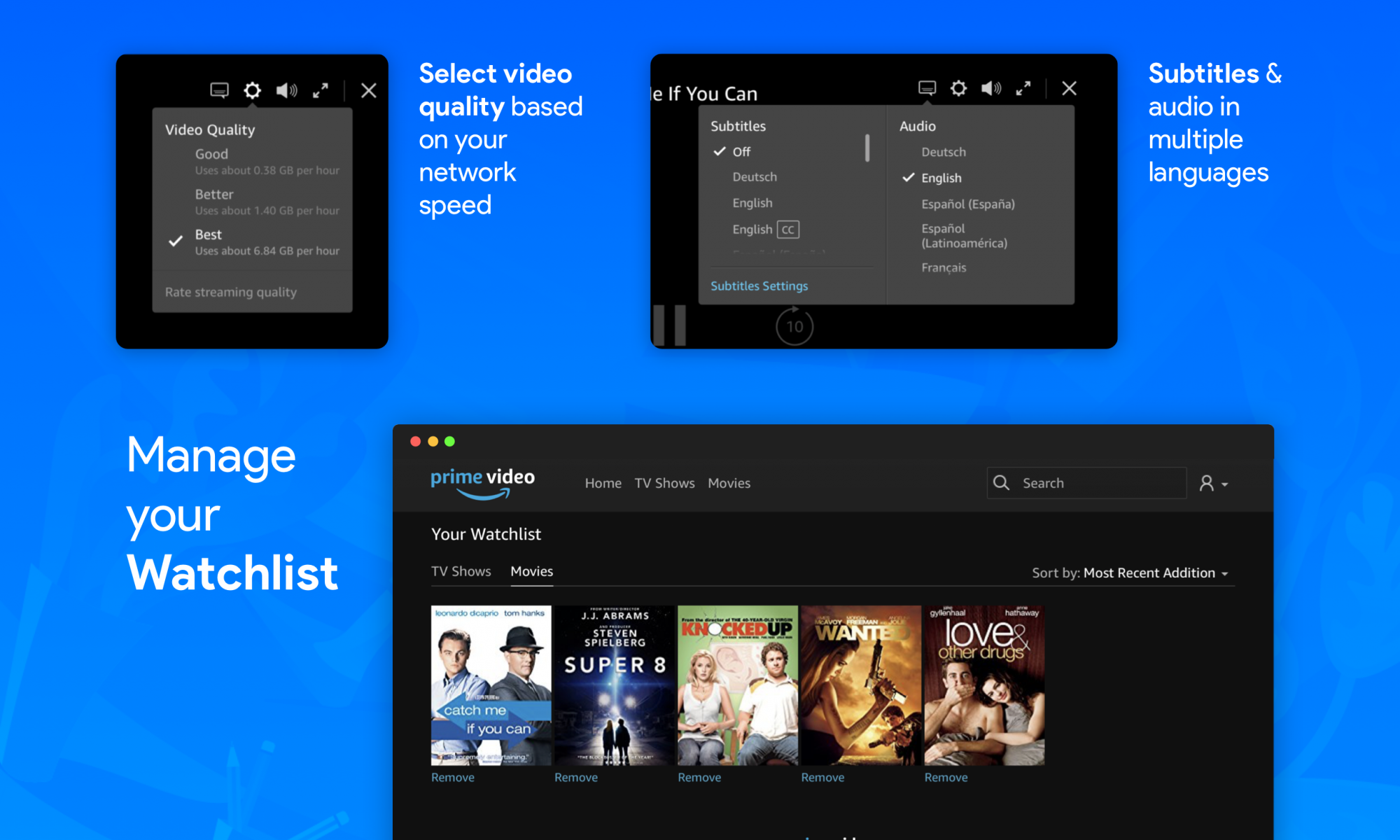Image resolution: width=1400 pixels, height=840 pixels.
Task: Click the yellow minimize window button
Action: point(433,441)
